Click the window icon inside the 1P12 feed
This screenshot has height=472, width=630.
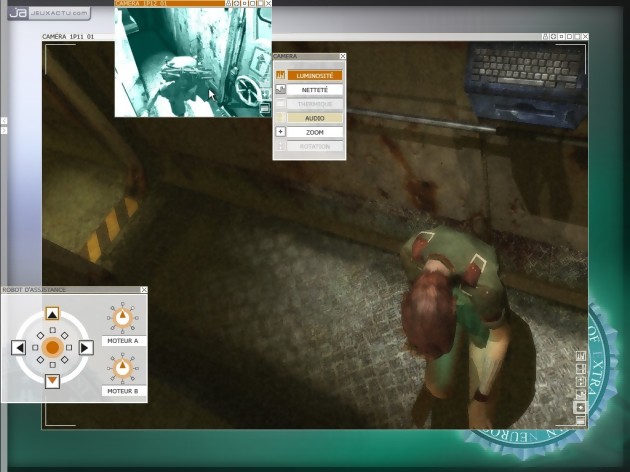point(265,108)
